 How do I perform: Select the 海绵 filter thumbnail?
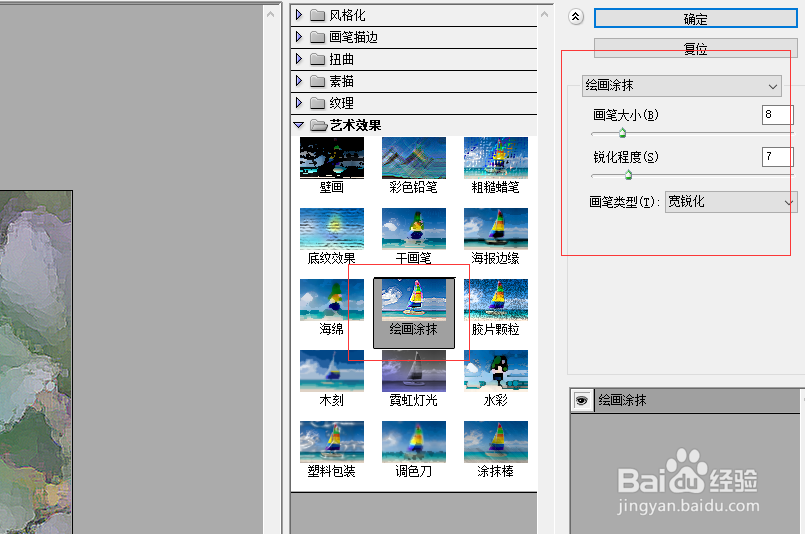pyautogui.click(x=332, y=300)
